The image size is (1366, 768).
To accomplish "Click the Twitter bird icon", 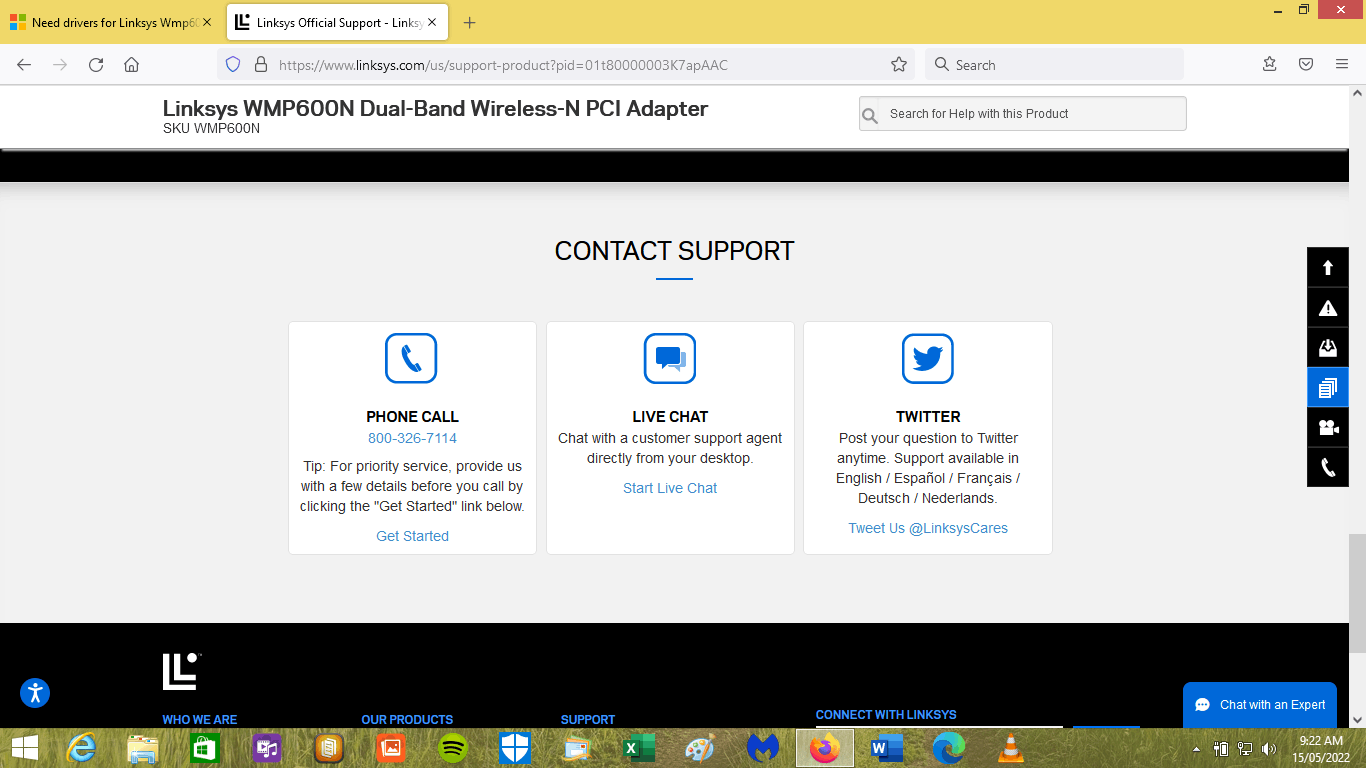I will click(x=928, y=358).
